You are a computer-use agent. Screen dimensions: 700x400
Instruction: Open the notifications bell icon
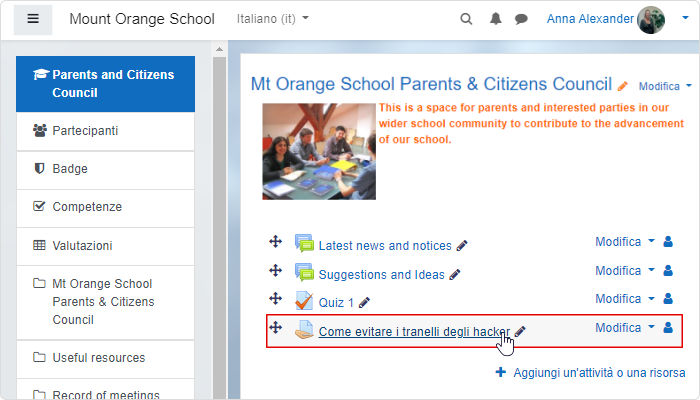pyautogui.click(x=496, y=19)
